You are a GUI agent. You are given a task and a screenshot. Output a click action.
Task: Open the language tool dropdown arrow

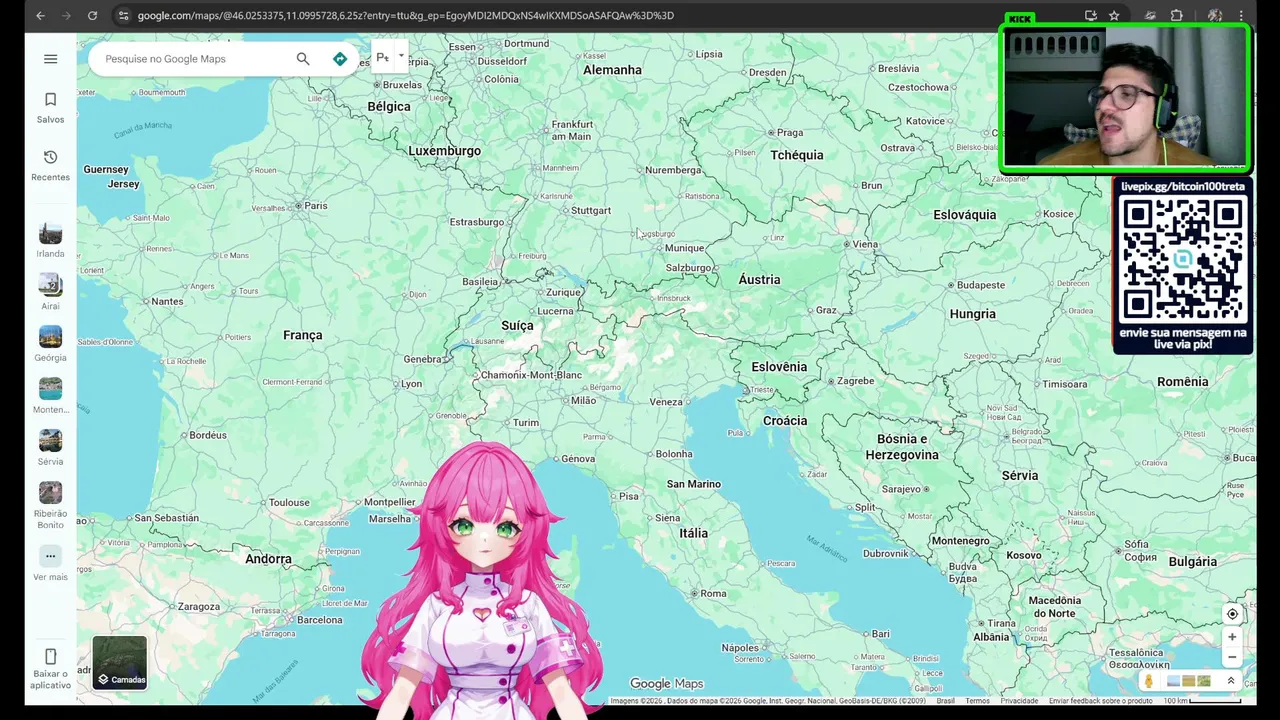tap(401, 57)
